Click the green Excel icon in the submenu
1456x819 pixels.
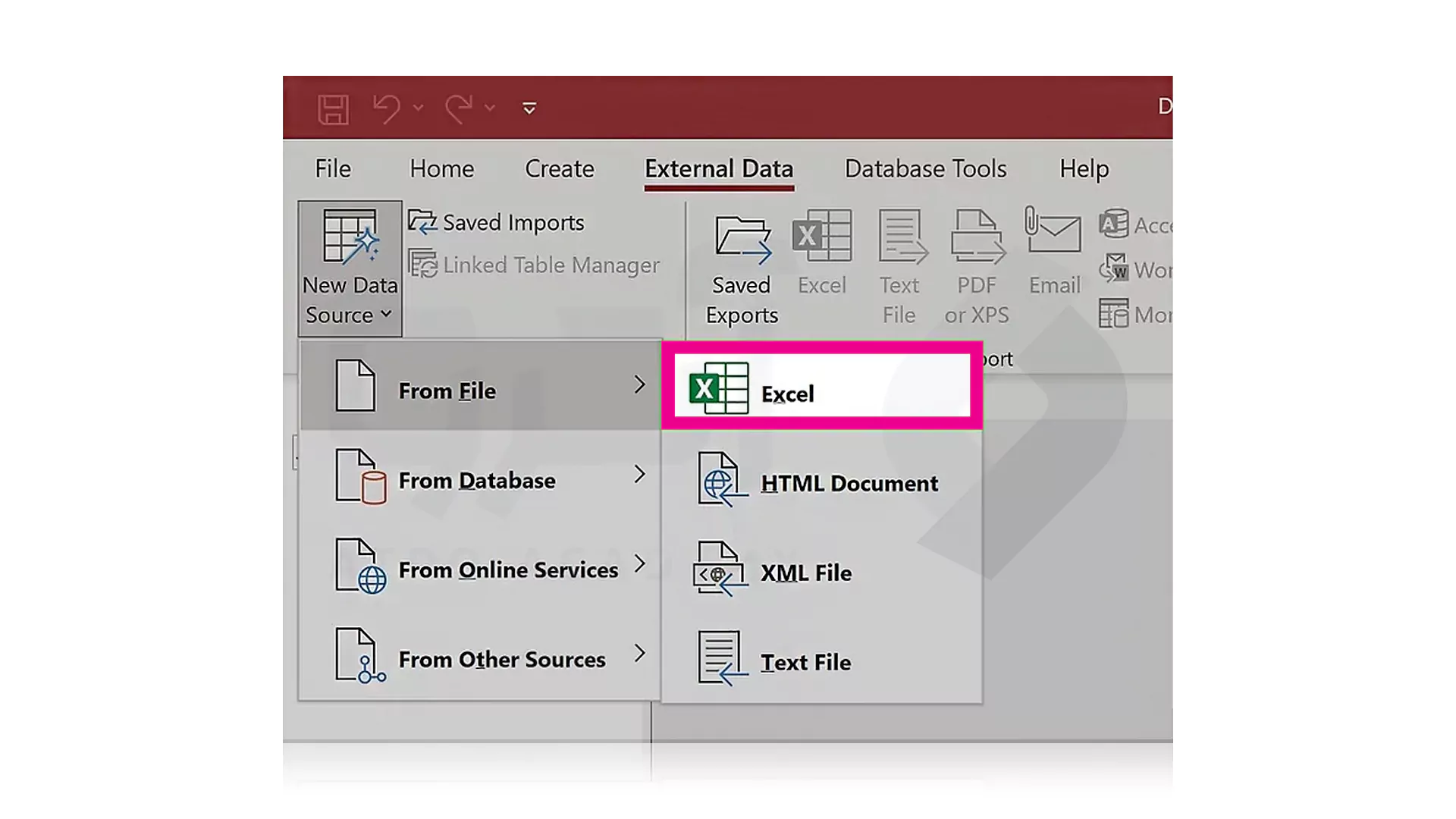tap(719, 388)
